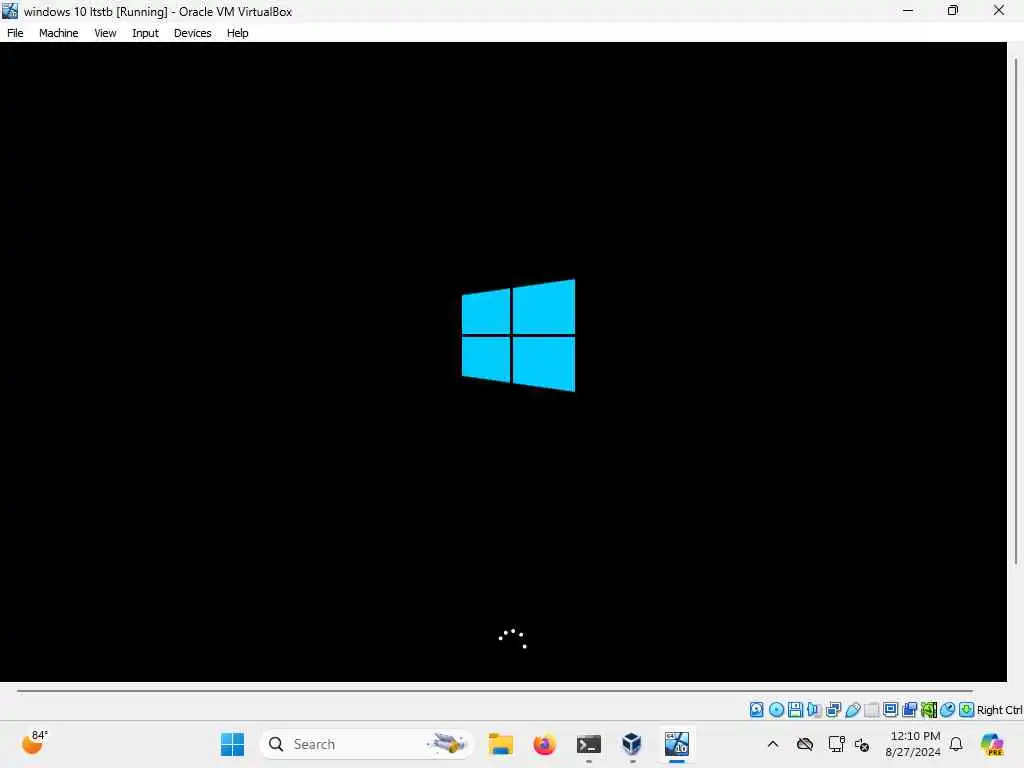Open the notifications bell icon
This screenshot has height=768, width=1024.
[x=956, y=744]
